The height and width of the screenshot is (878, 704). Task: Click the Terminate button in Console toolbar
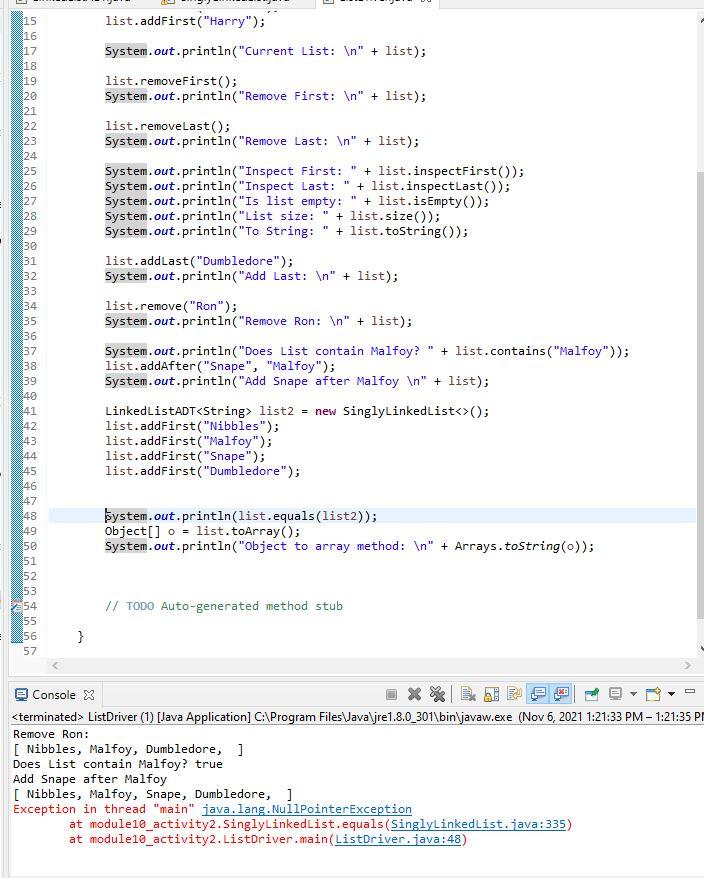(x=391, y=694)
